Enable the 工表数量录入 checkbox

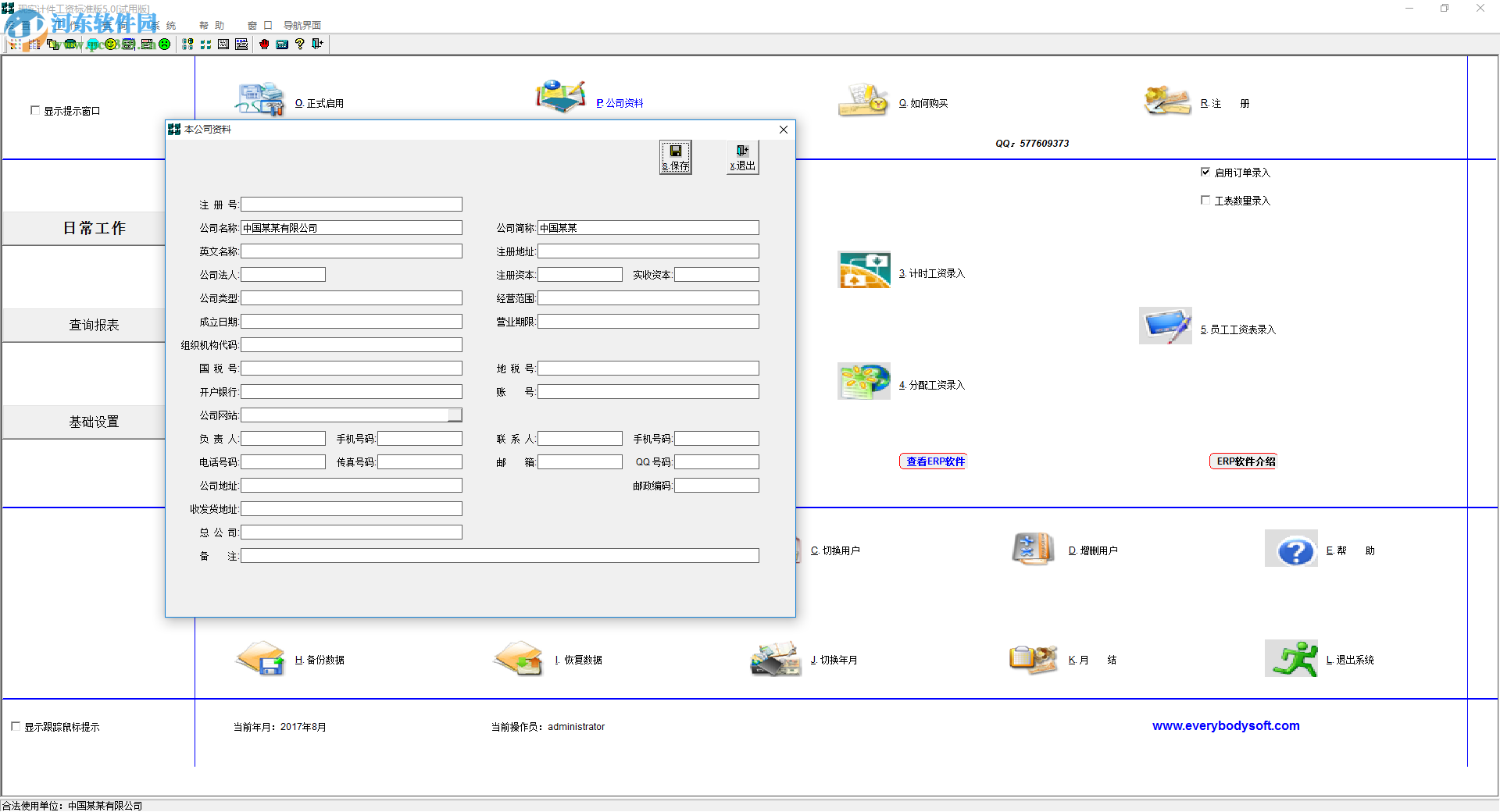pos(1205,200)
